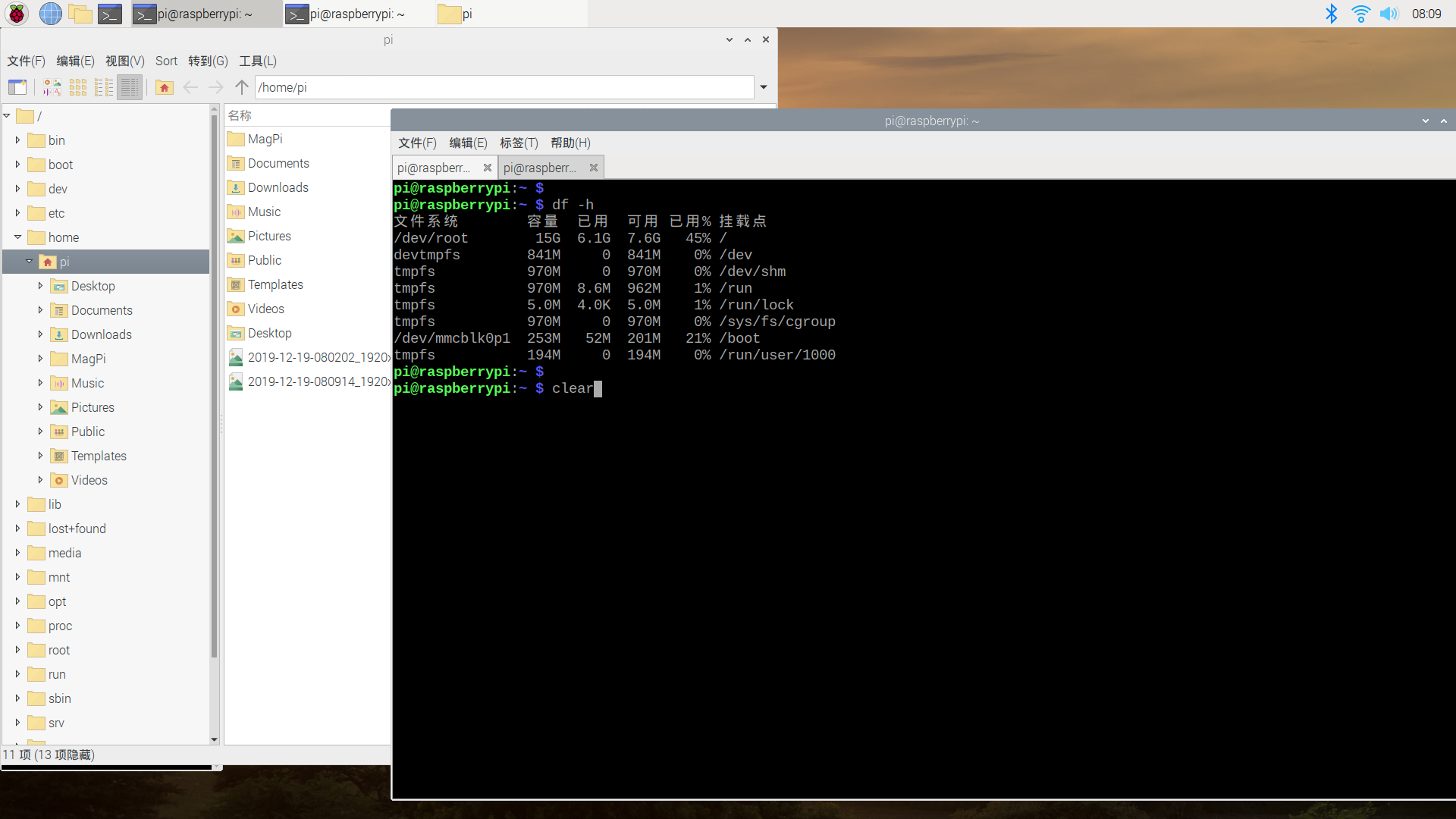
Task: Open file manager 视图(V) menu
Action: click(125, 61)
